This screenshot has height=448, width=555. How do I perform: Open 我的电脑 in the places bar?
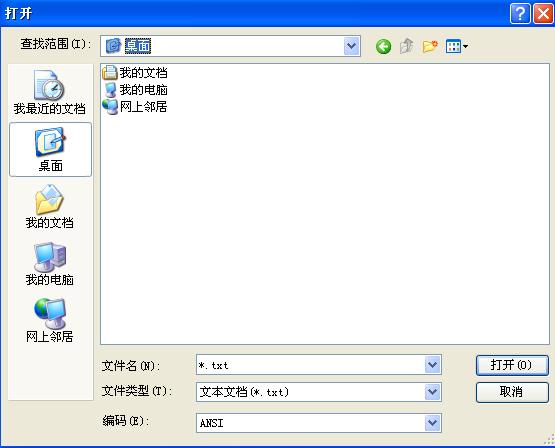tap(50, 264)
